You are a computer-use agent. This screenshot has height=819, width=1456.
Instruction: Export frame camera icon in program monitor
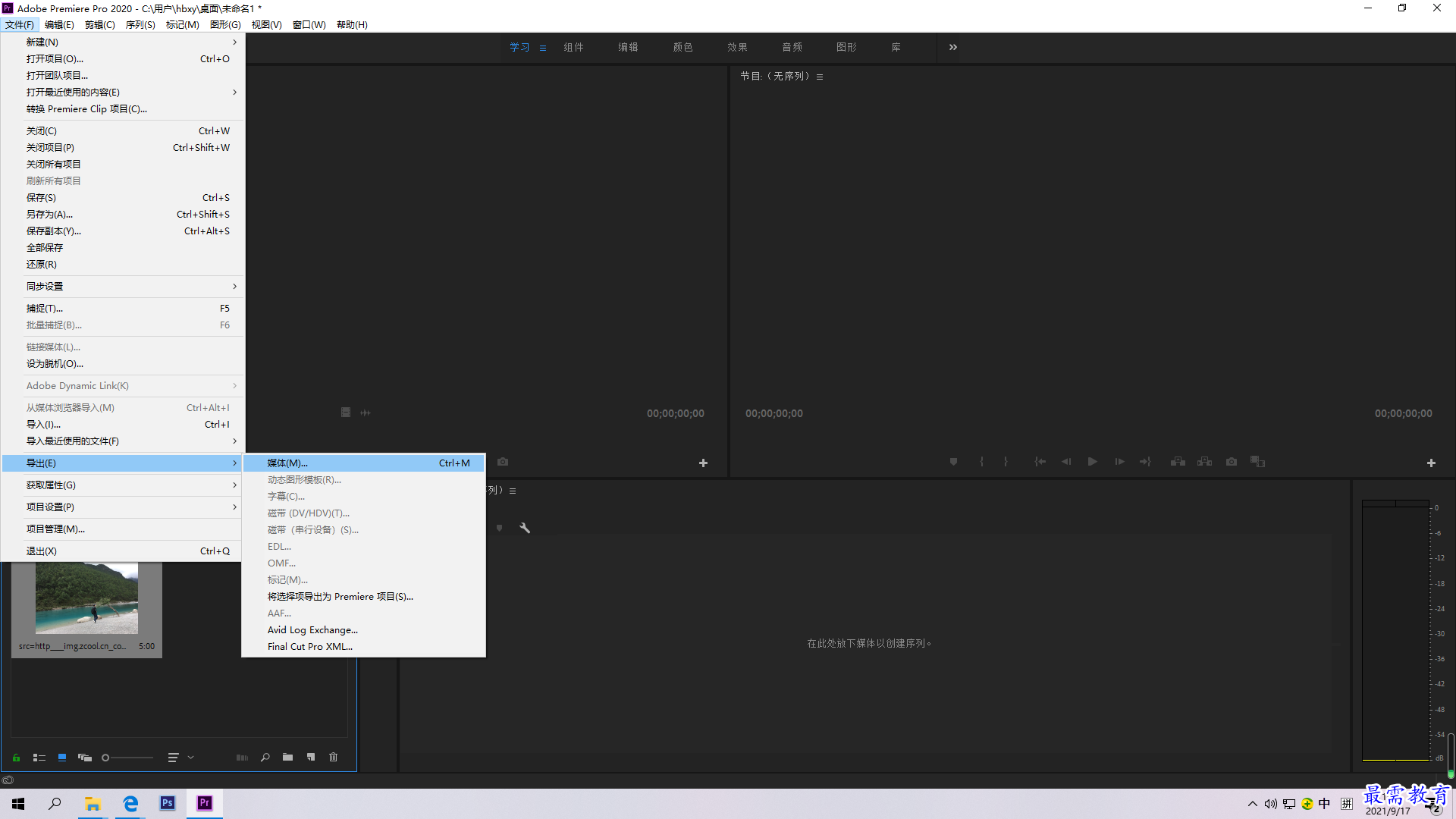coord(1232,462)
